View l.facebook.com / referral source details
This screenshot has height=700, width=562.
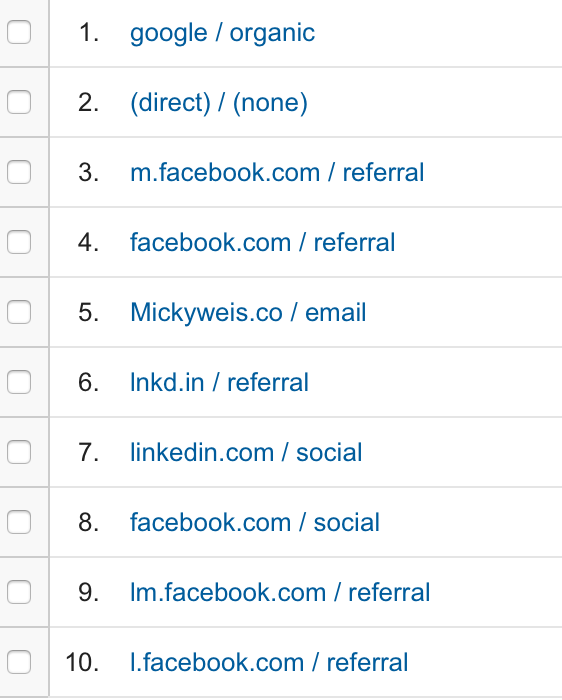click(x=269, y=662)
